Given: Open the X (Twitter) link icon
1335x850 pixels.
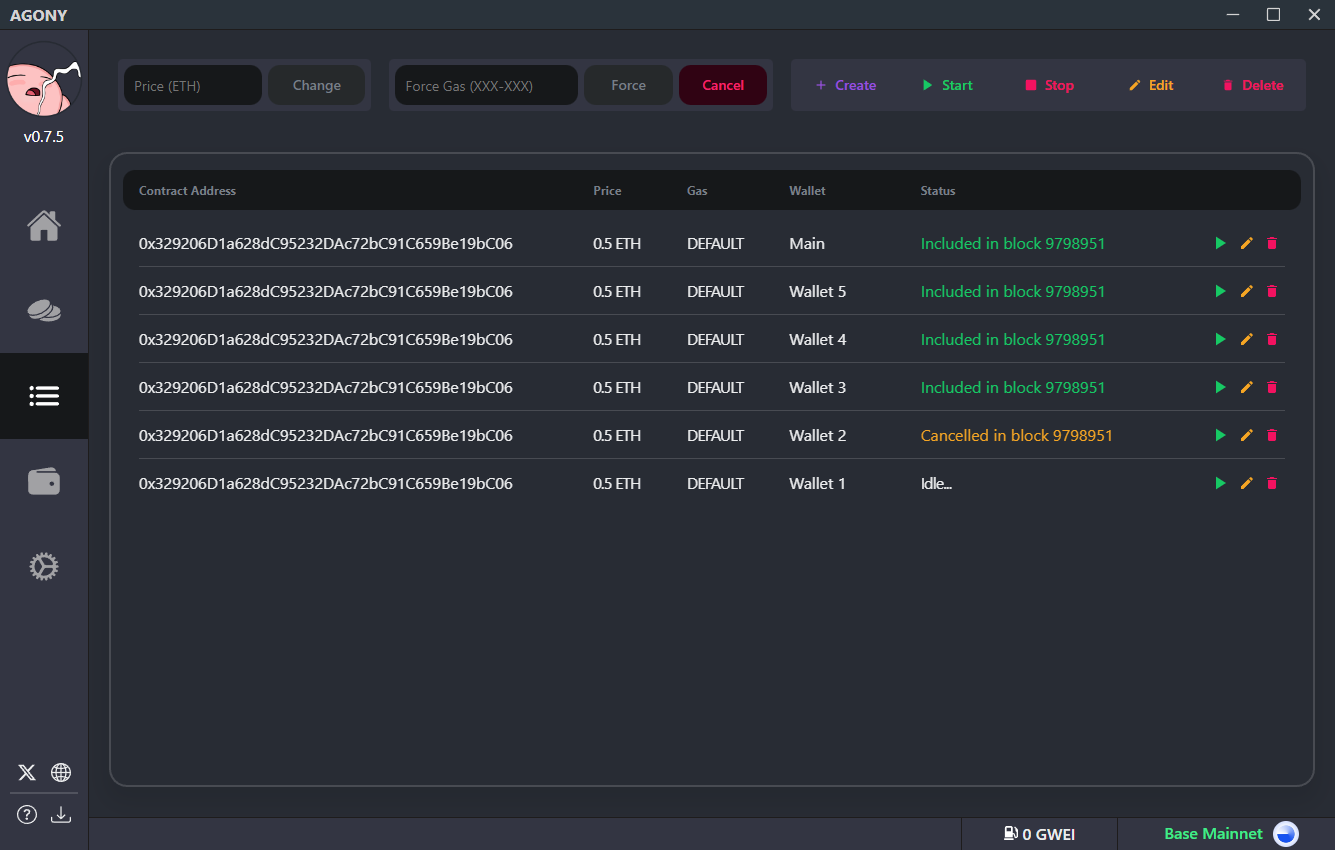Looking at the screenshot, I should pyautogui.click(x=27, y=772).
